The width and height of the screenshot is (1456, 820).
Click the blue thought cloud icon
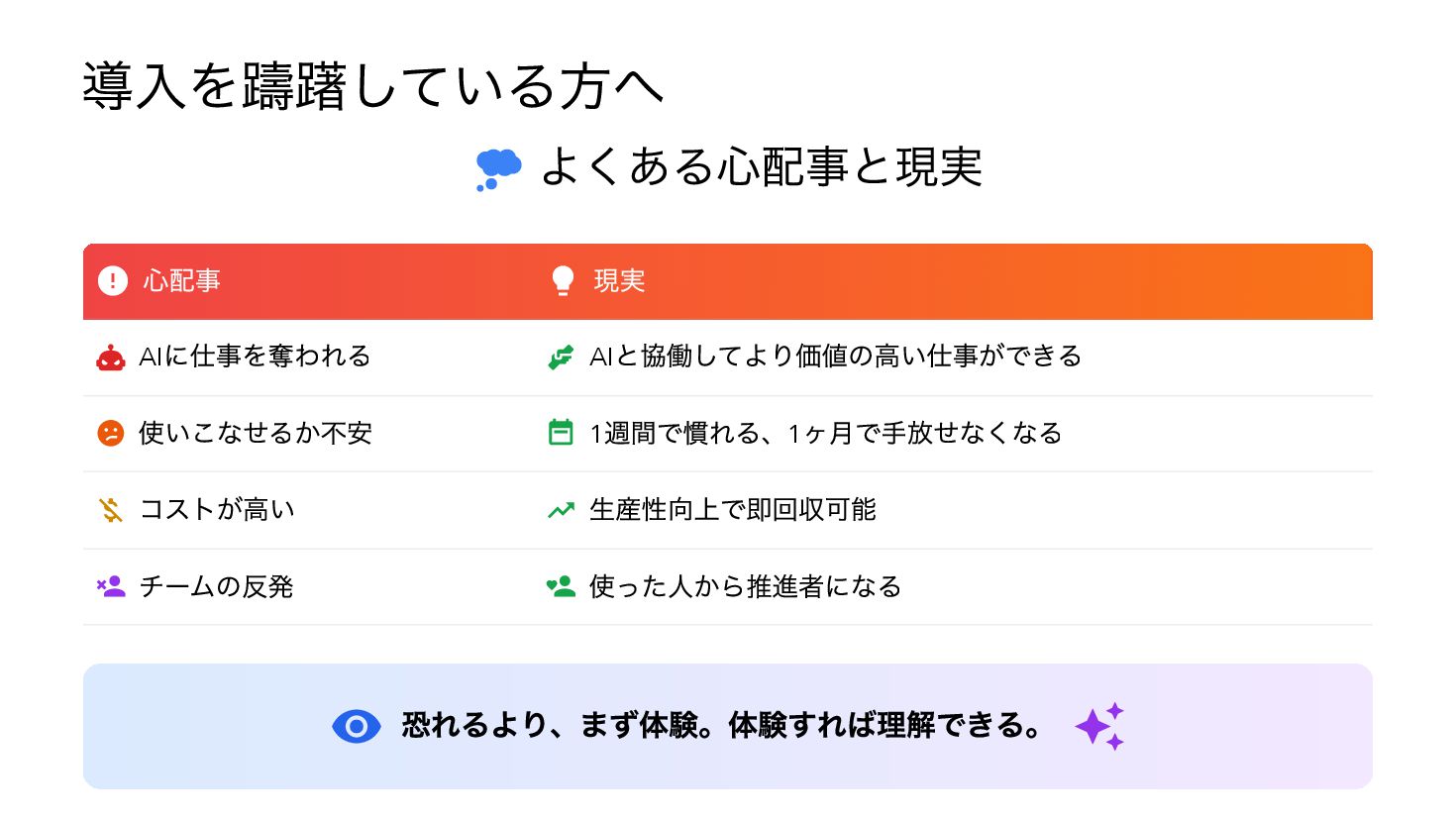pos(498,168)
